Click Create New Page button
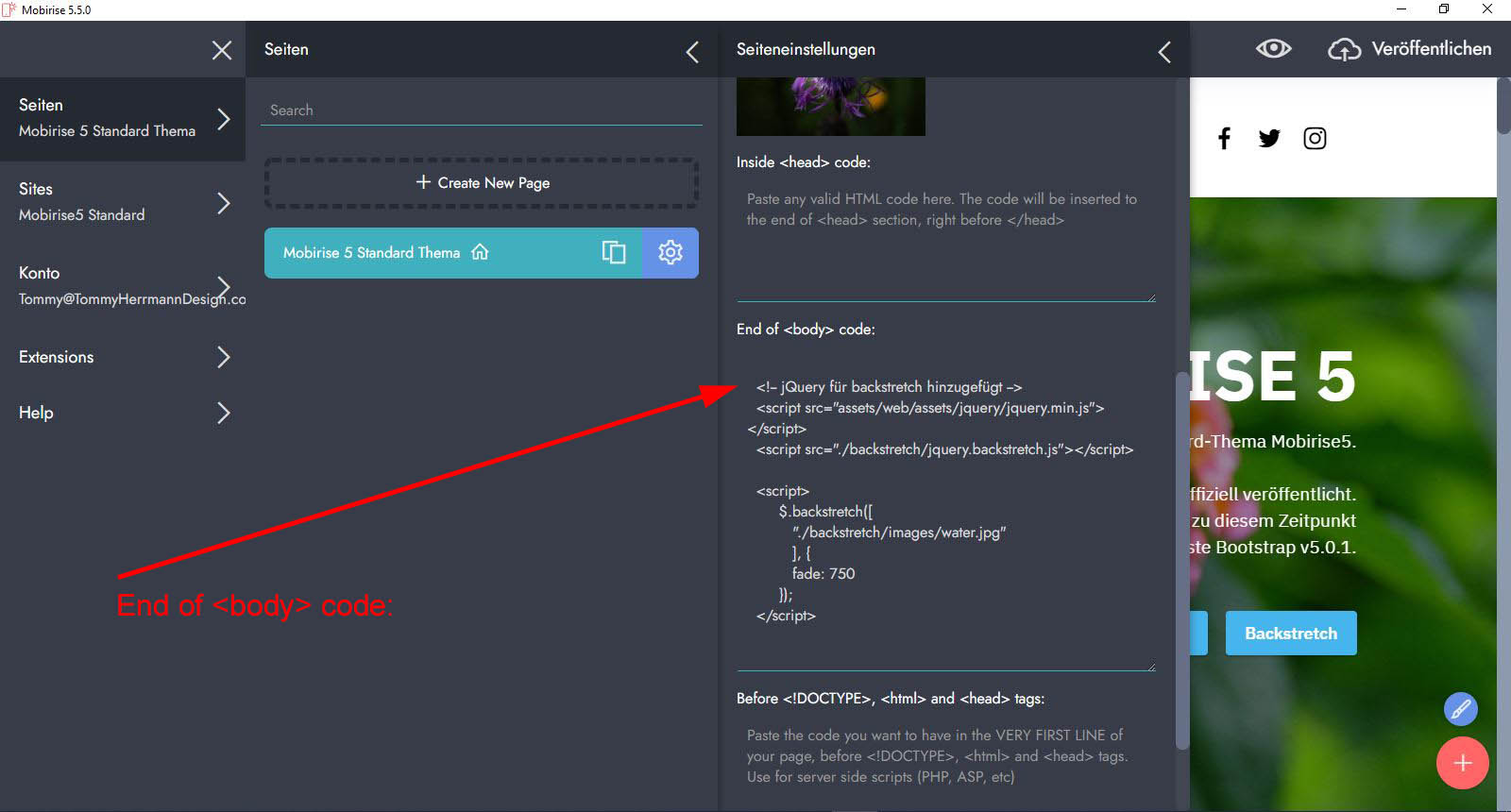Viewport: 1511px width, 812px height. click(x=482, y=183)
